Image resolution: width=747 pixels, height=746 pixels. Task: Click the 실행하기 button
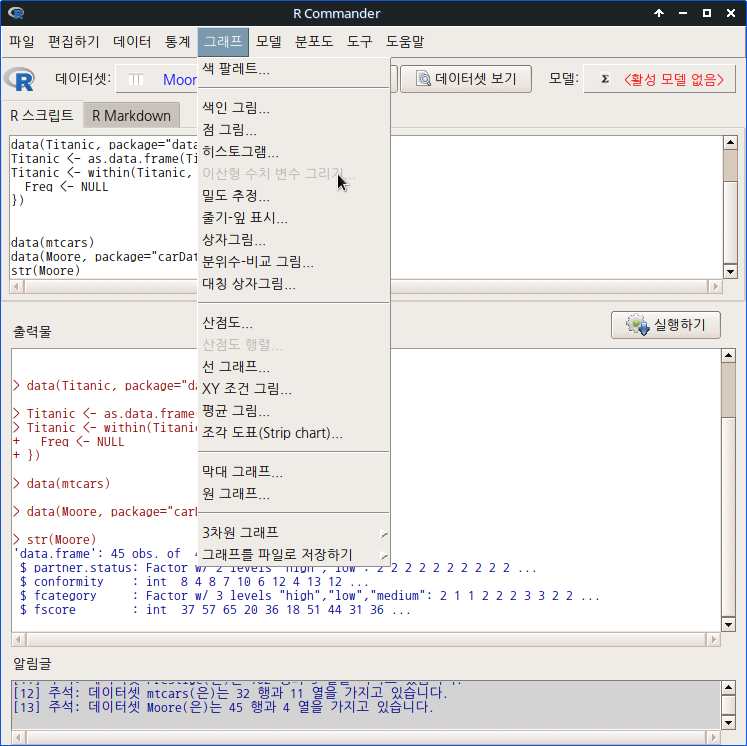pyautogui.click(x=666, y=325)
